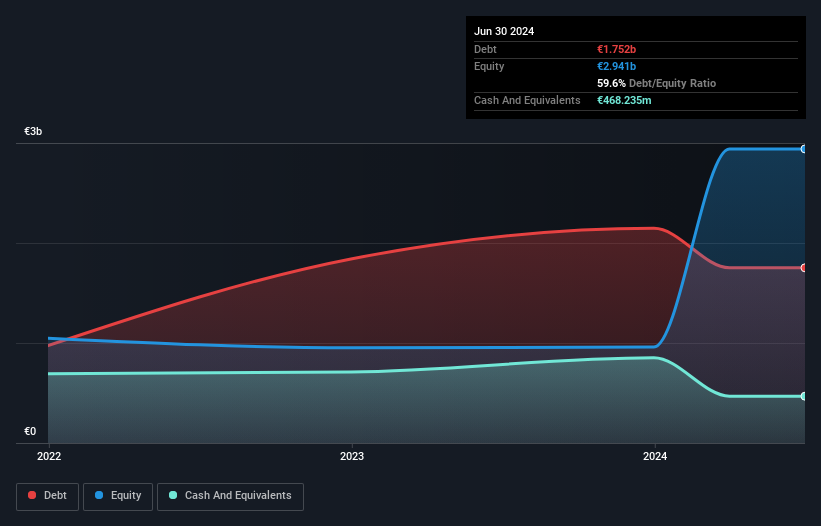Click the €3b y-axis label

coord(33,131)
